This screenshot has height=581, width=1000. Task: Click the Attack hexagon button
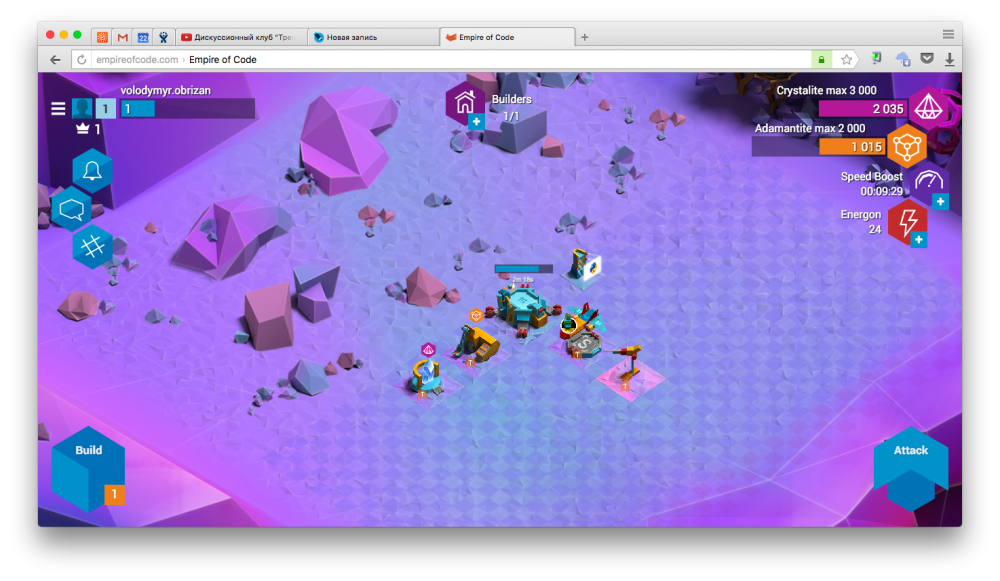[x=911, y=467]
